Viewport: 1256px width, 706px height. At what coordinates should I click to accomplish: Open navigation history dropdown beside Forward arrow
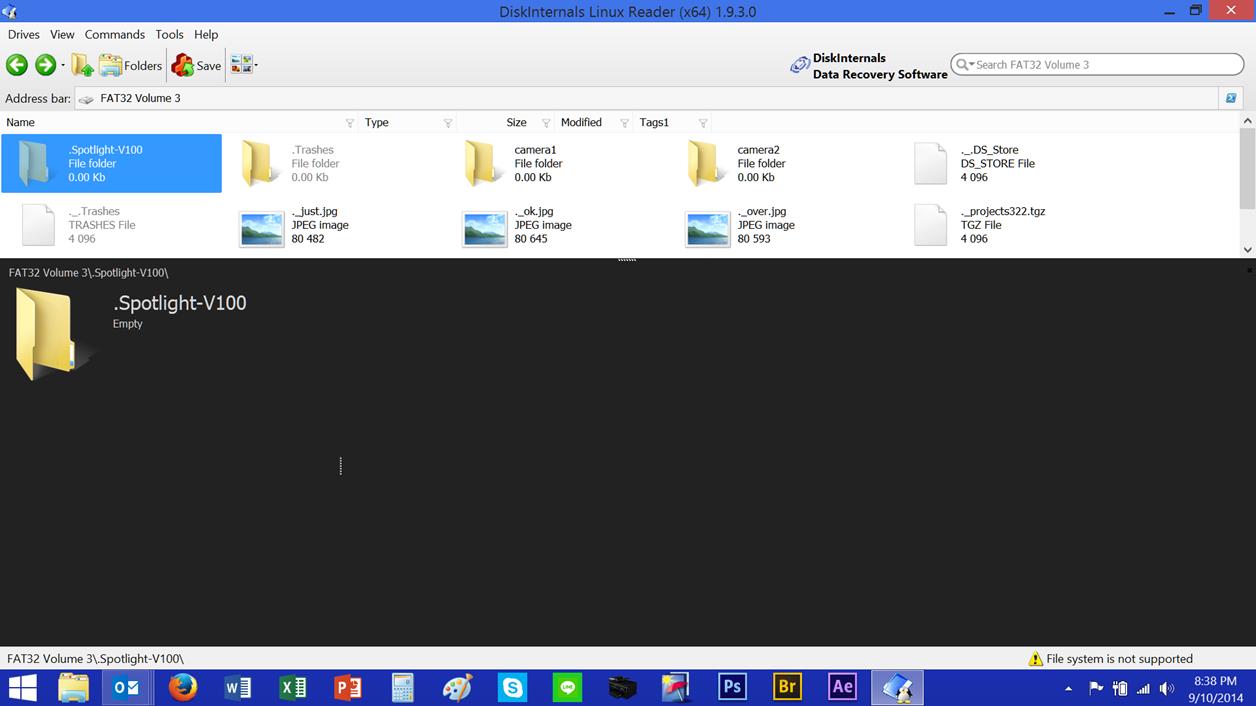[x=62, y=66]
